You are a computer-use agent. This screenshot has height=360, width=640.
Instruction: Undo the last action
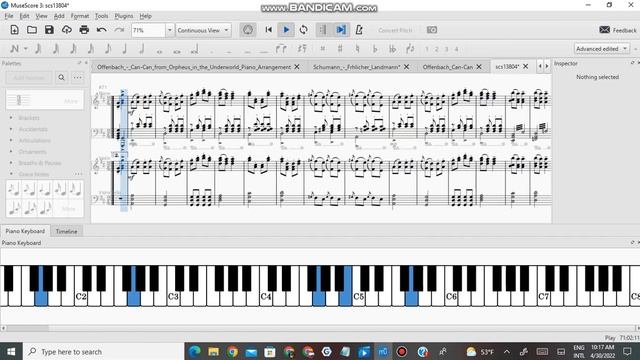coord(102,30)
